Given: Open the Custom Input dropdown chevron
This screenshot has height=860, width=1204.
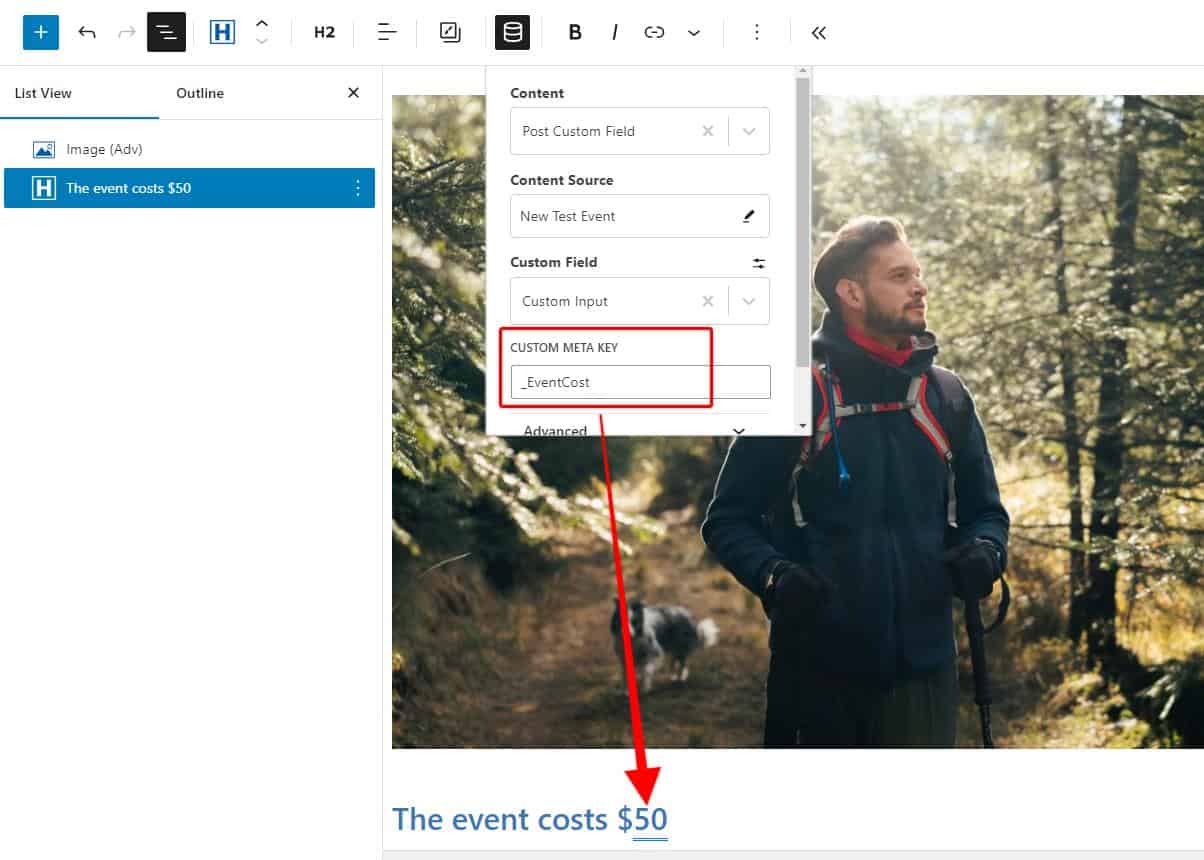Looking at the screenshot, I should click(x=748, y=301).
